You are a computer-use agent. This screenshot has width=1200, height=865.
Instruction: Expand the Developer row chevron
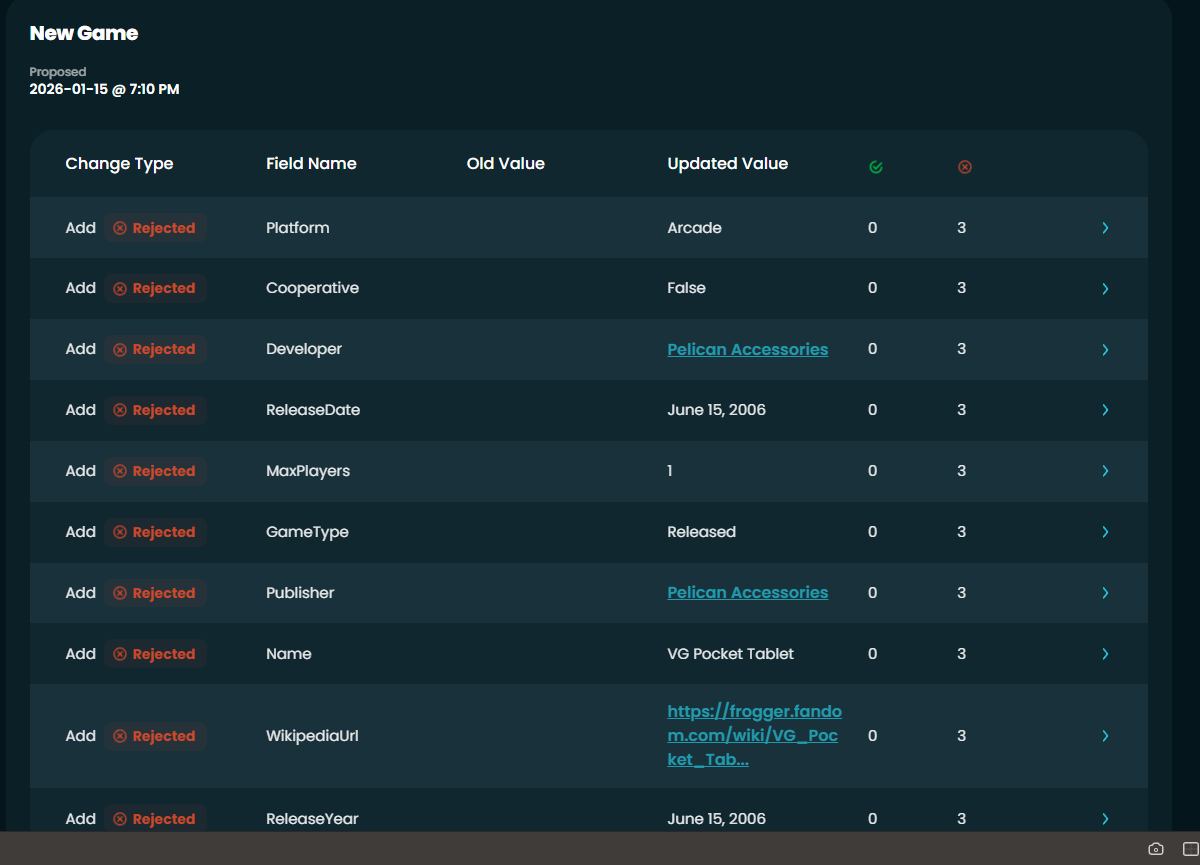(1105, 349)
